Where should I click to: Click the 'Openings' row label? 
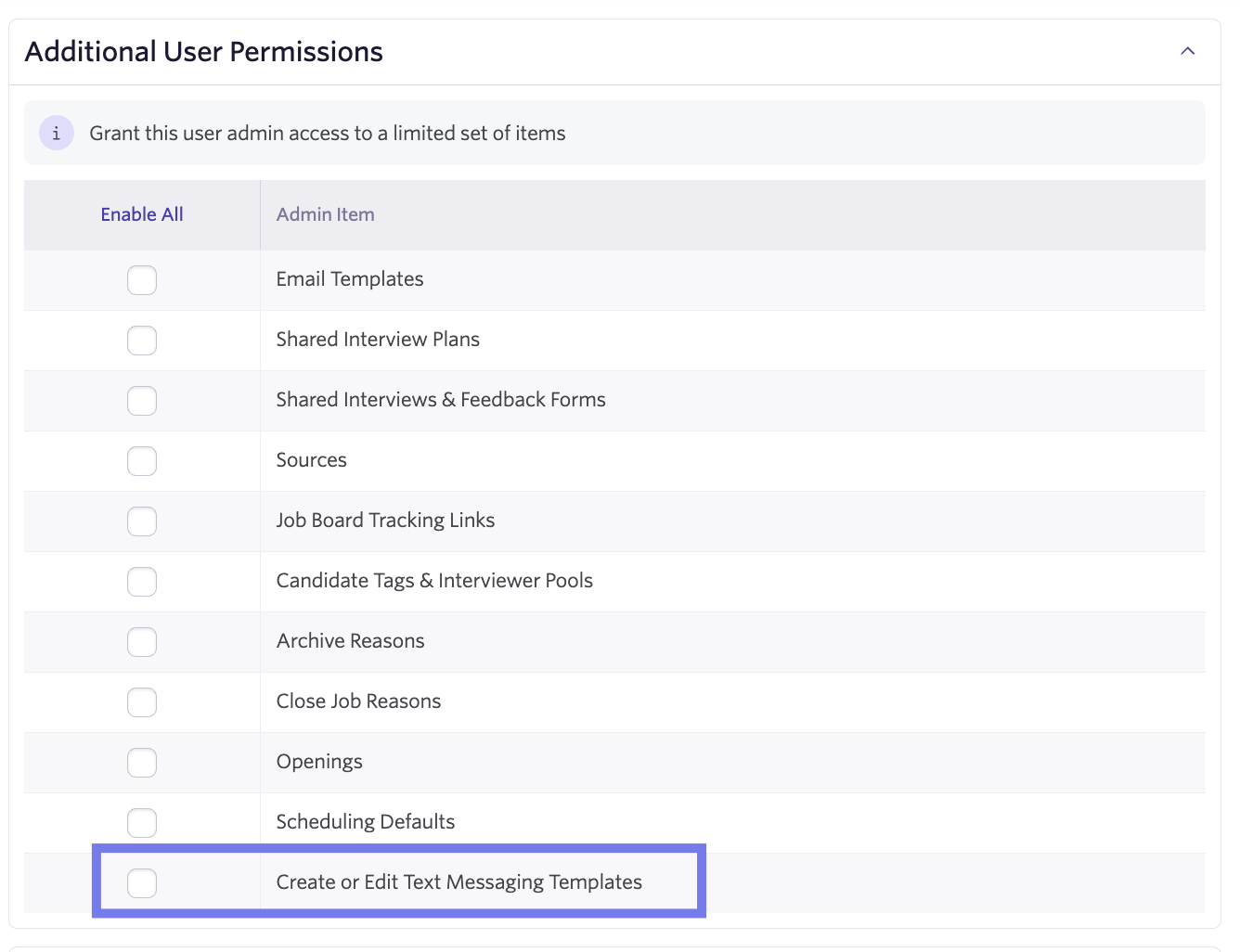pyautogui.click(x=319, y=762)
